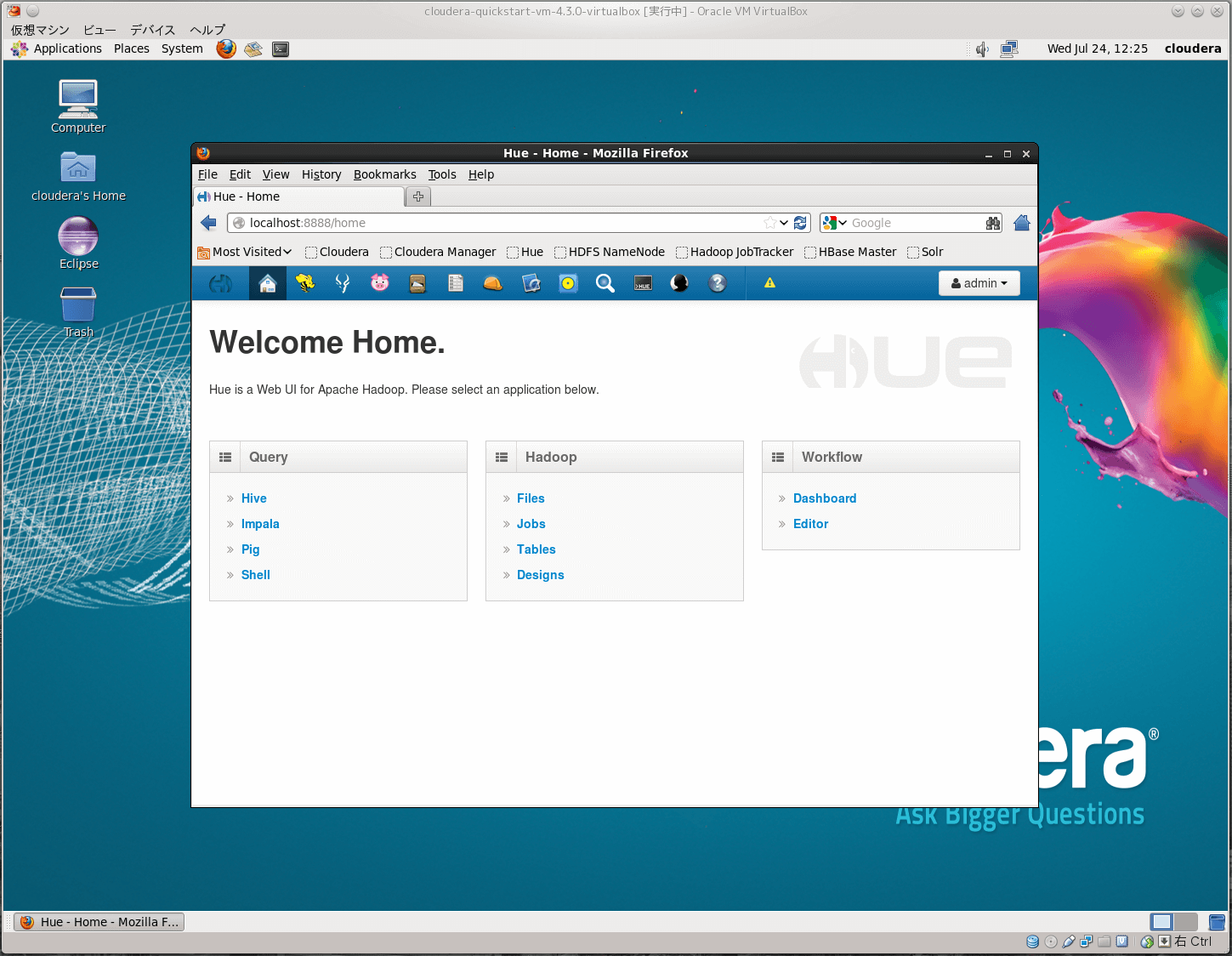1232x956 pixels.
Task: Open the File Browser cabinet icon
Action: 417,283
